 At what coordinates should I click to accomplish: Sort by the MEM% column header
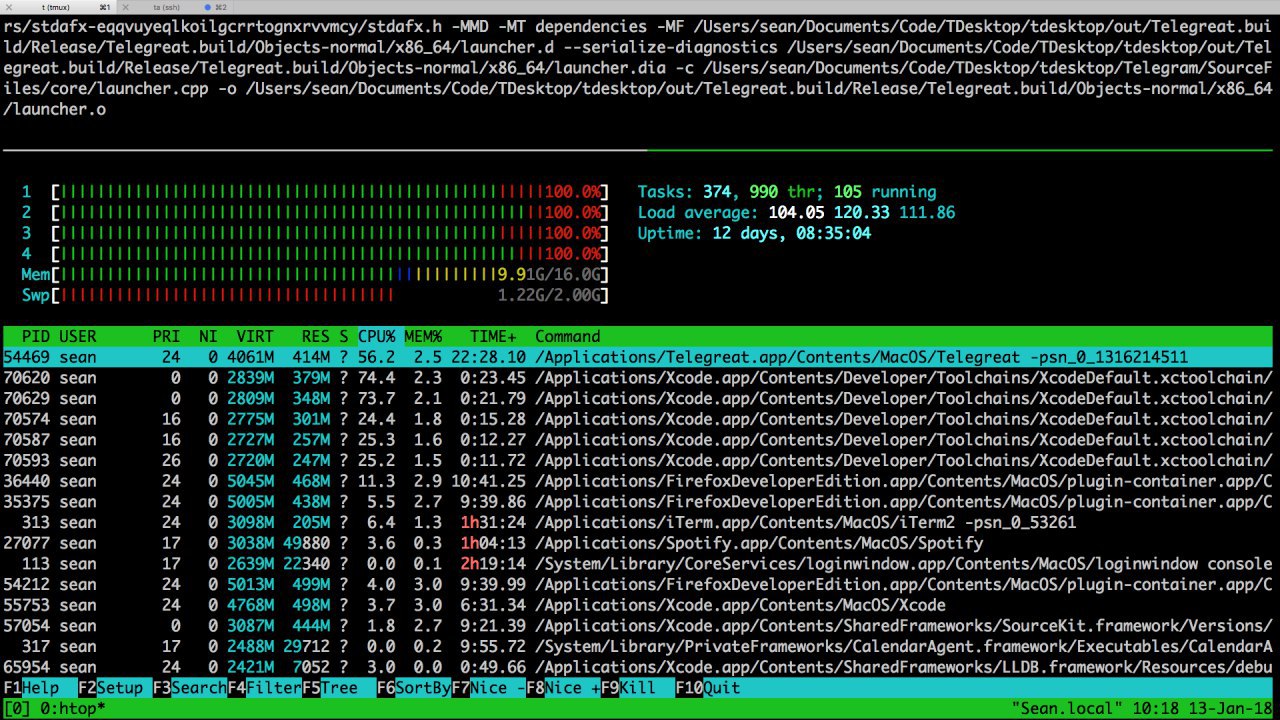click(423, 336)
